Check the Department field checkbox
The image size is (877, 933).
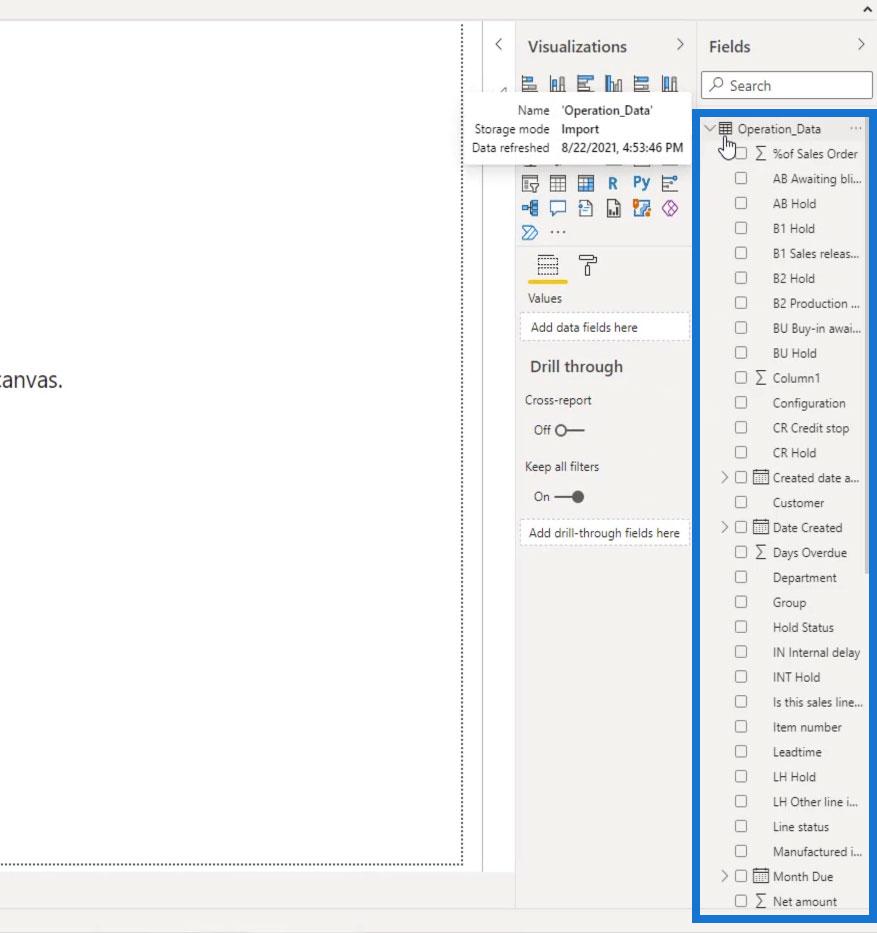point(741,578)
